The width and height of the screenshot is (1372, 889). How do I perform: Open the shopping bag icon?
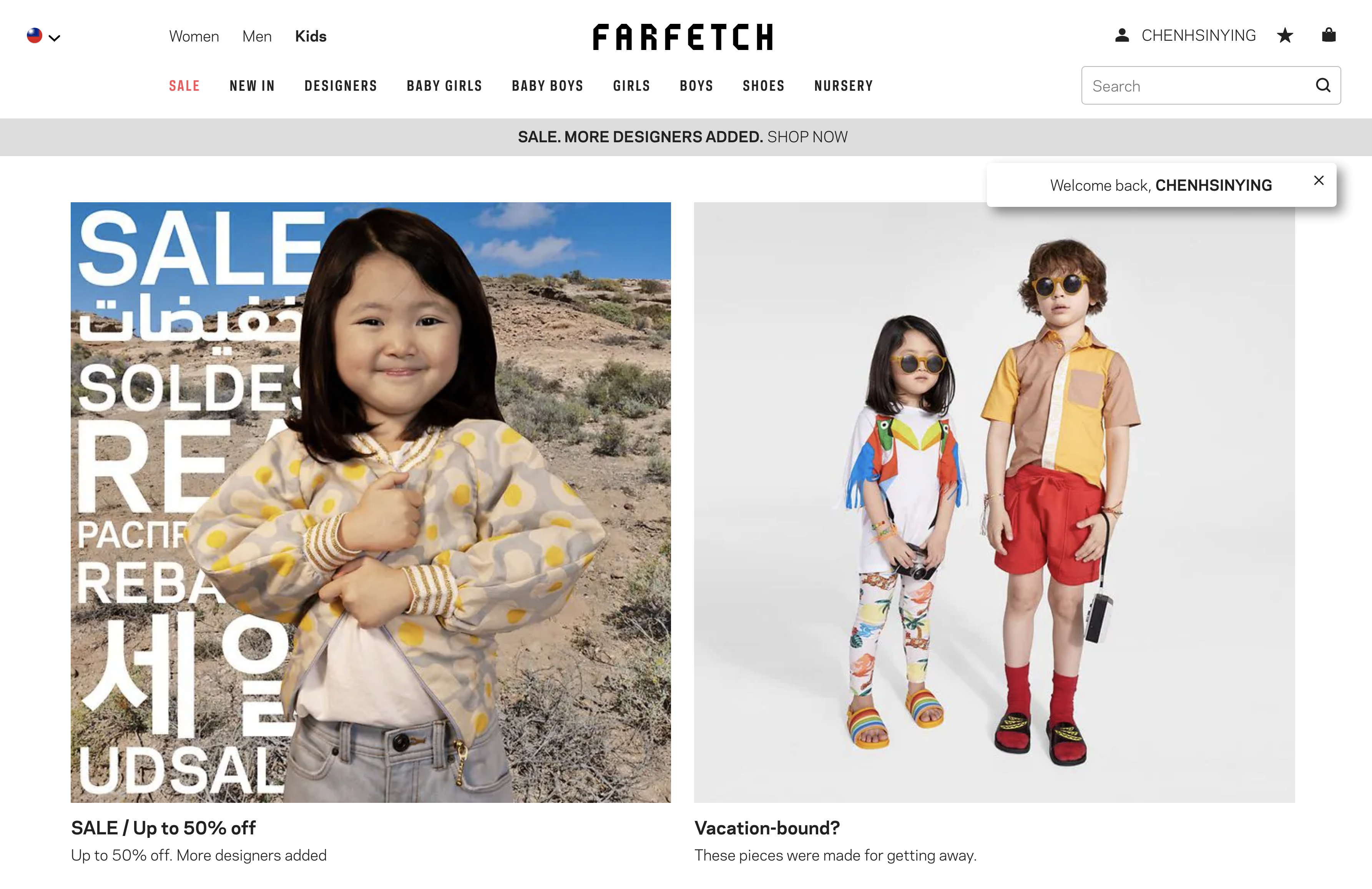1328,35
